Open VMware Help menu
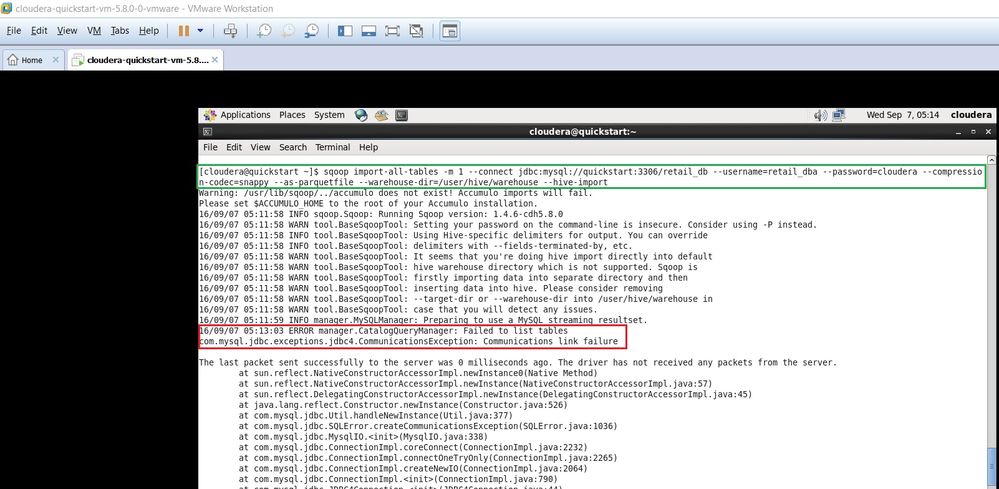 click(149, 31)
